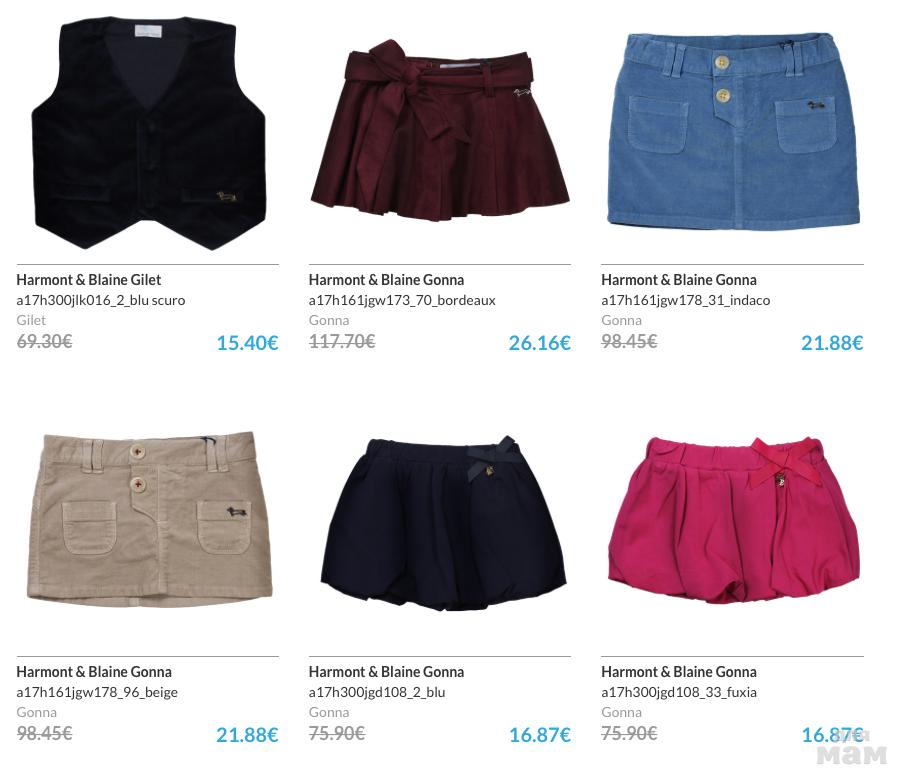
Task: Select the 26.16€ sale price
Action: (540, 343)
